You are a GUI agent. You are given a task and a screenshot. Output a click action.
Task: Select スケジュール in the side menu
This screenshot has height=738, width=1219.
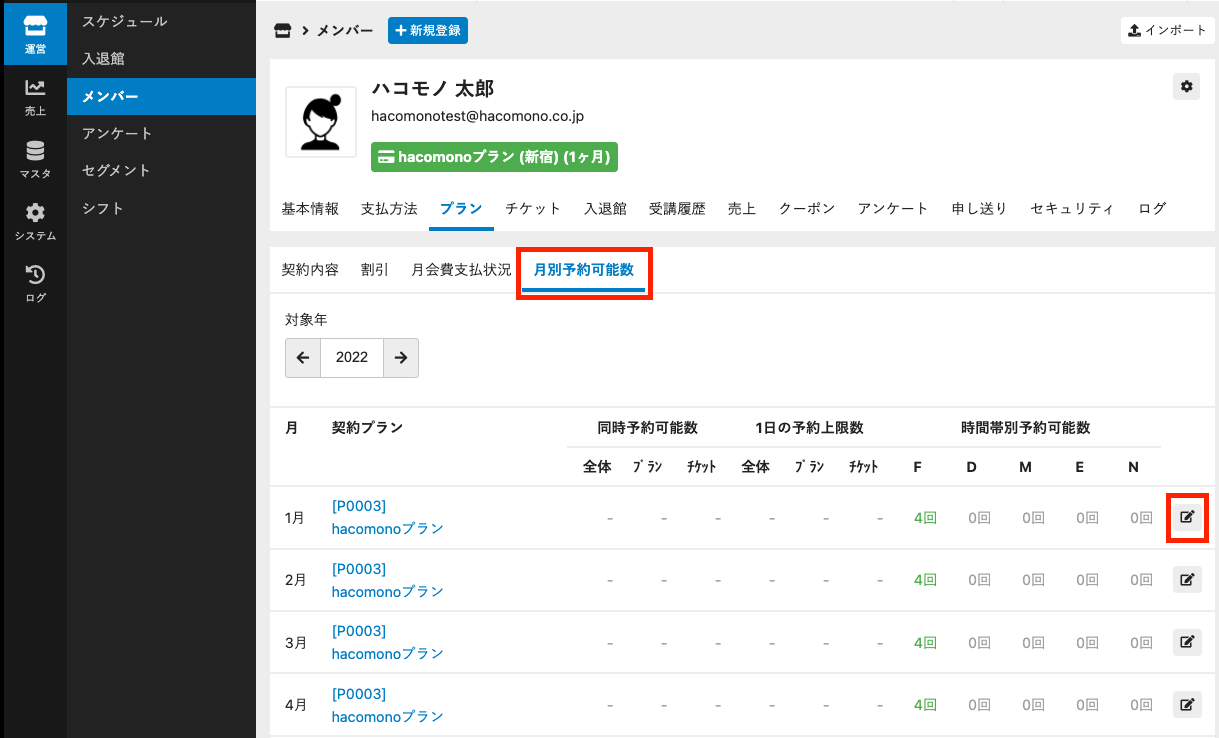tap(125, 21)
